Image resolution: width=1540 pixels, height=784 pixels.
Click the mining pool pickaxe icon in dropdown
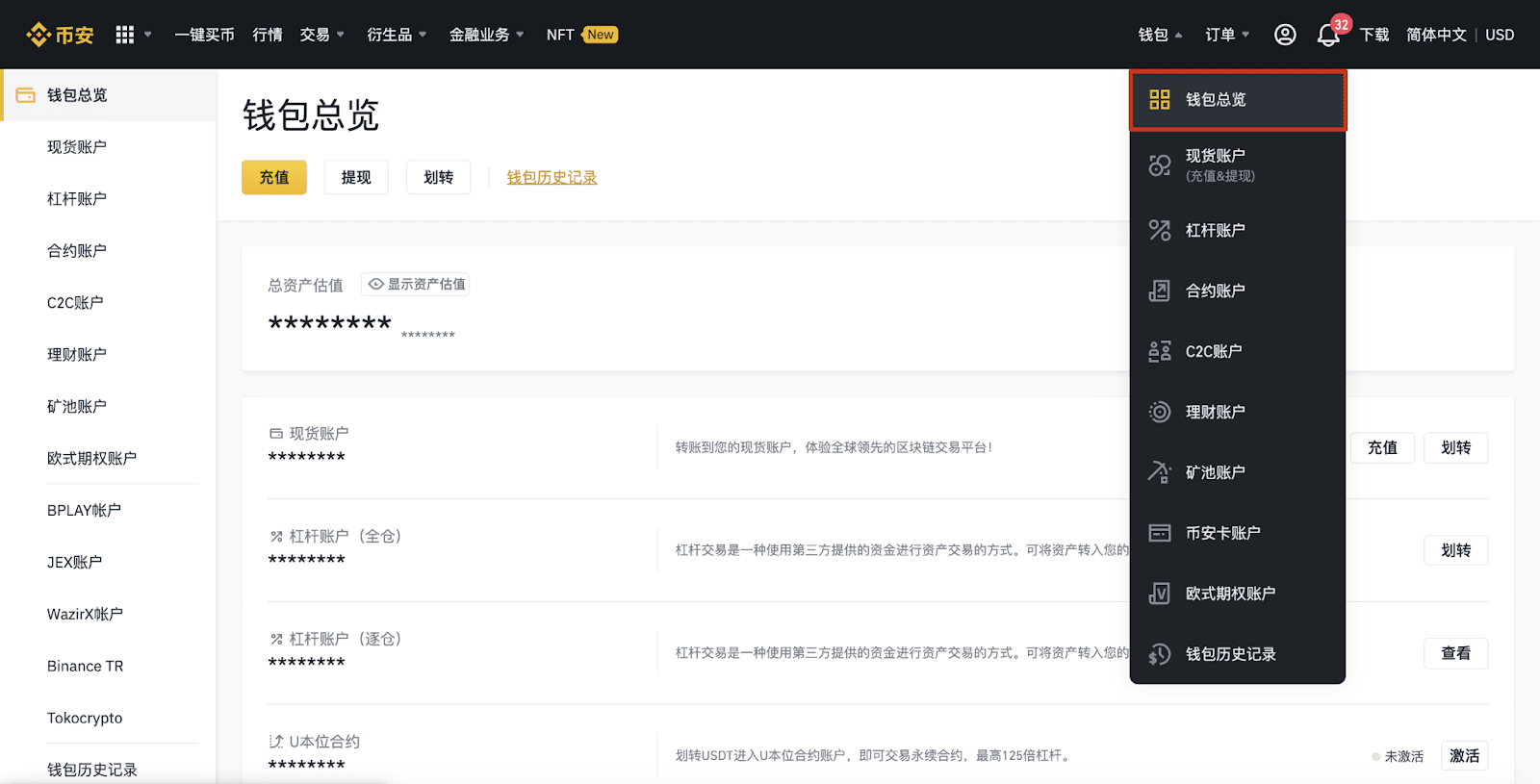(x=1160, y=472)
